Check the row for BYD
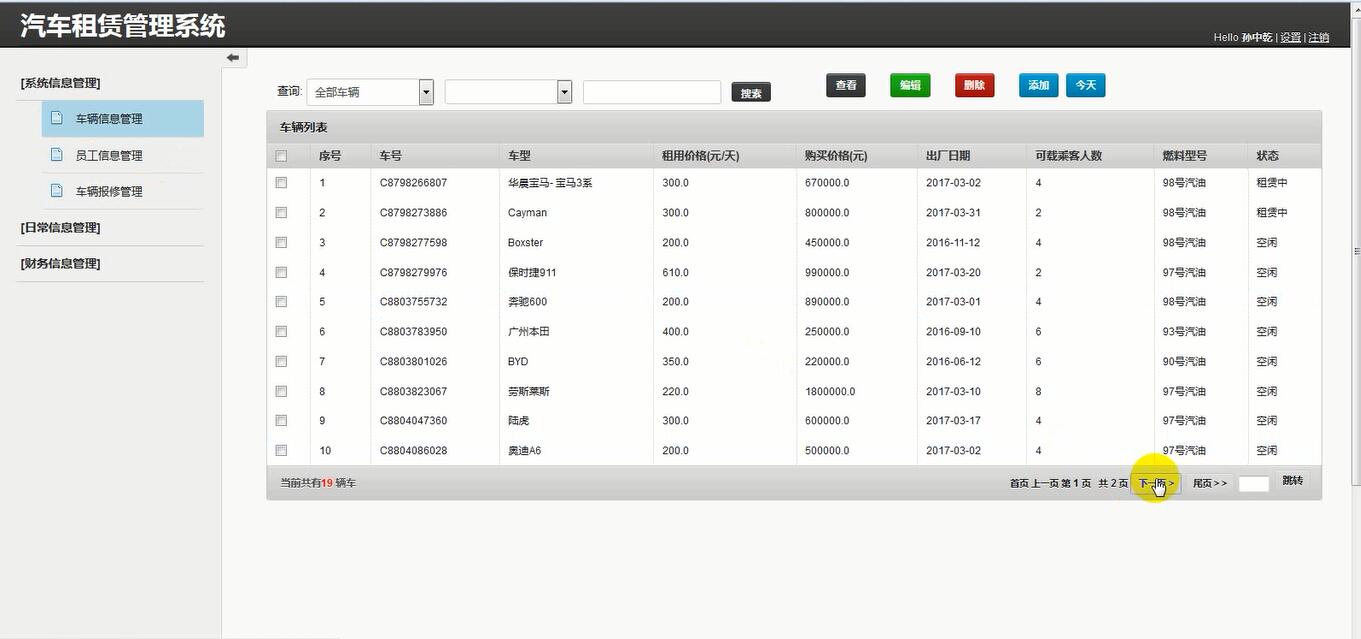 click(281, 361)
